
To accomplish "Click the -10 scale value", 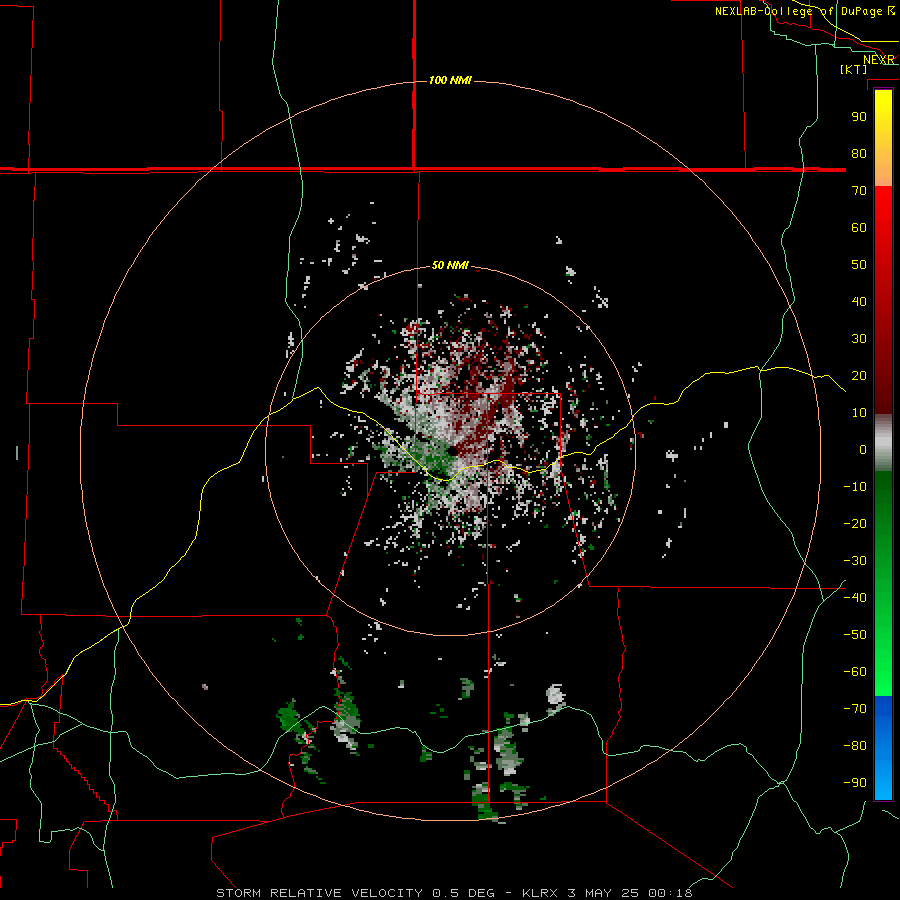I will click(x=855, y=487).
